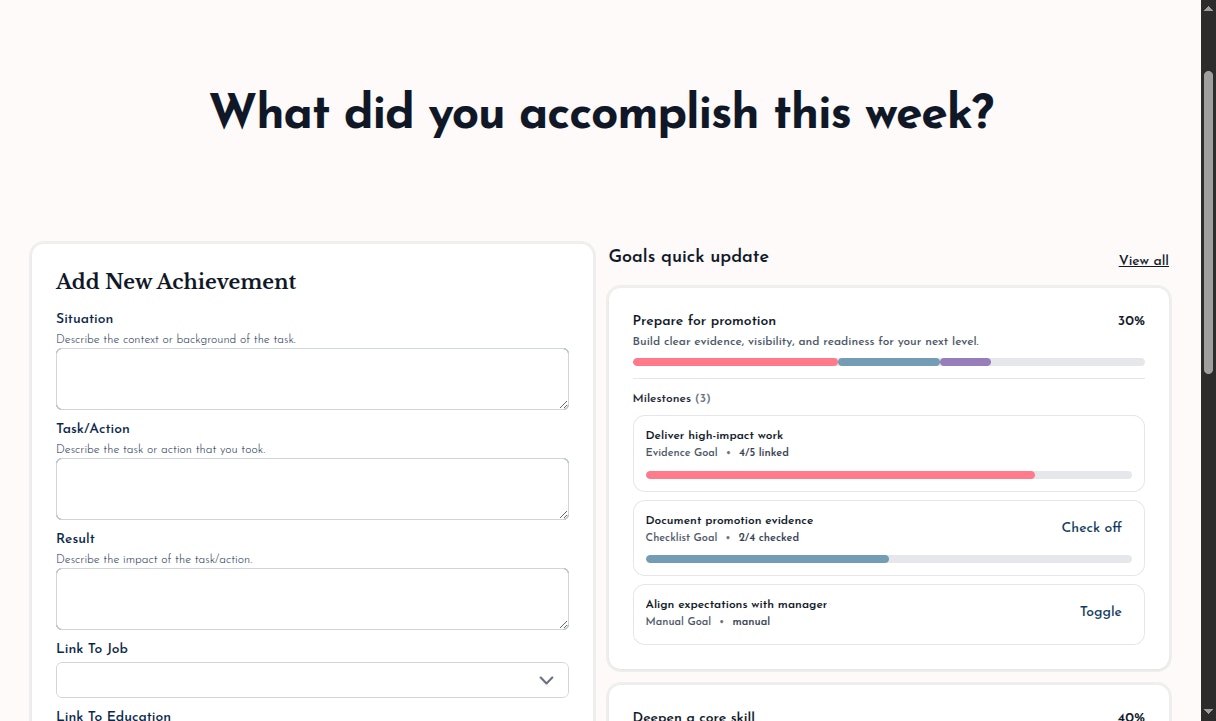Click the Result textarea resize corner
This screenshot has height=721, width=1216.
(563, 624)
